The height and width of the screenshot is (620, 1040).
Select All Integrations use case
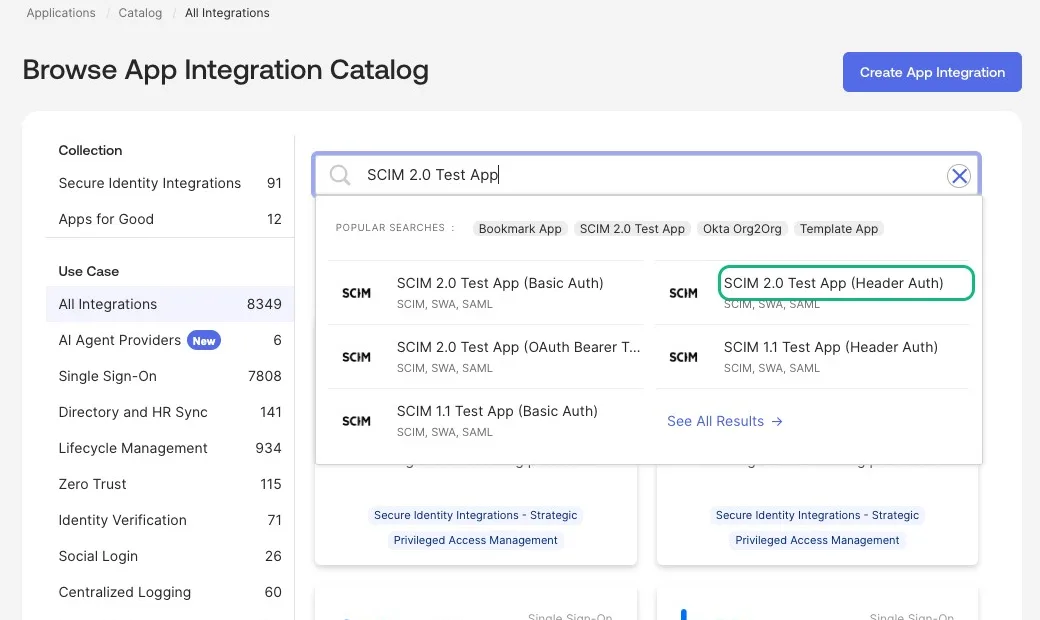click(x=170, y=304)
